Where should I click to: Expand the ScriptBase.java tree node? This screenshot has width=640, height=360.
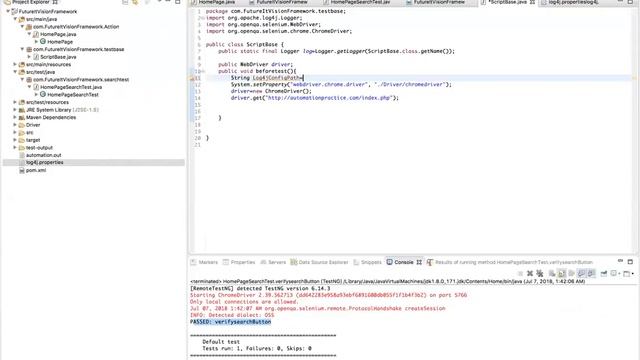tap(29, 57)
